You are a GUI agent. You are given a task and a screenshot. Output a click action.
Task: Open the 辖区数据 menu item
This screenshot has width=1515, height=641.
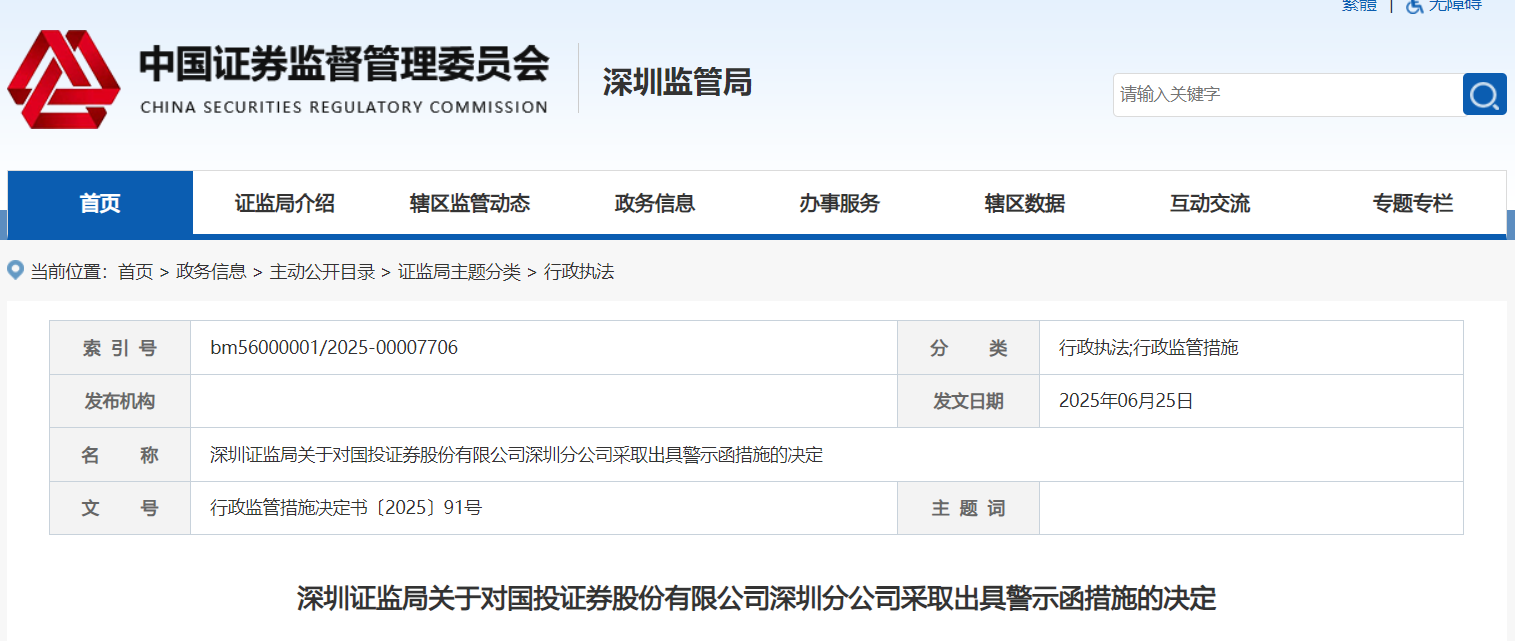[x=1025, y=204]
